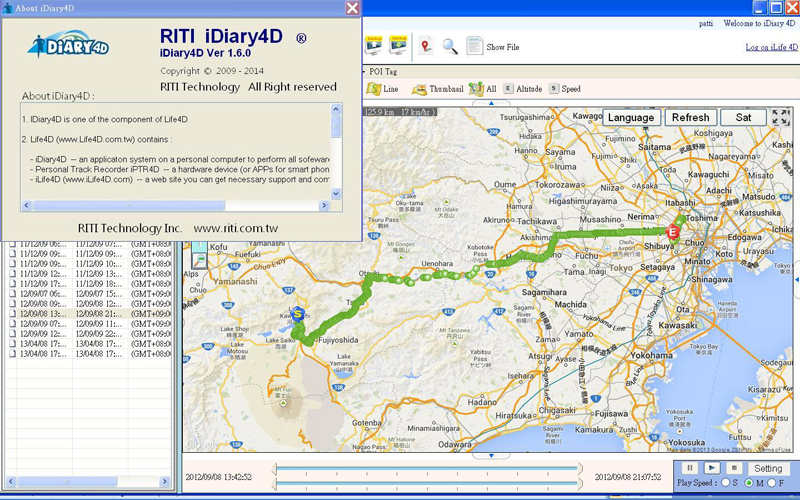Select the Thumbnail display icon
The image size is (800, 500).
(x=419, y=89)
